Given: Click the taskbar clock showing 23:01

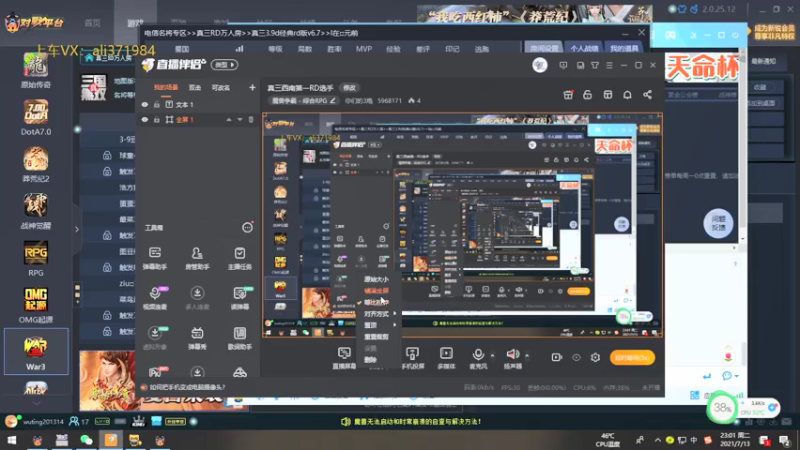Looking at the screenshot, I should (x=737, y=440).
